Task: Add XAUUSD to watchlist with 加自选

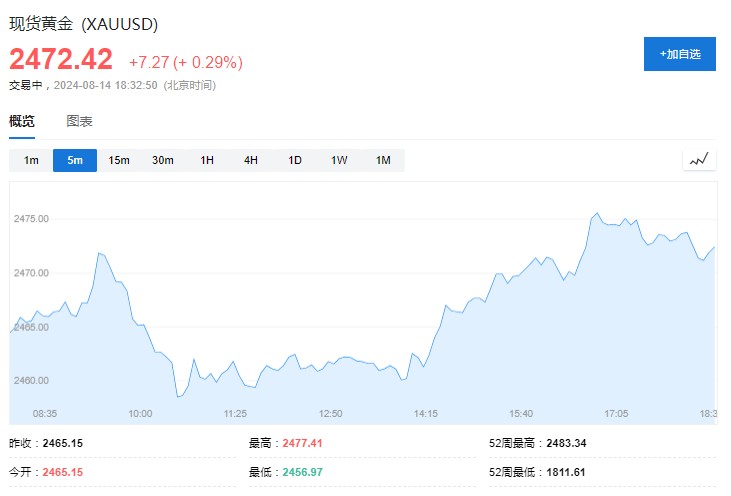Action: [x=679, y=54]
